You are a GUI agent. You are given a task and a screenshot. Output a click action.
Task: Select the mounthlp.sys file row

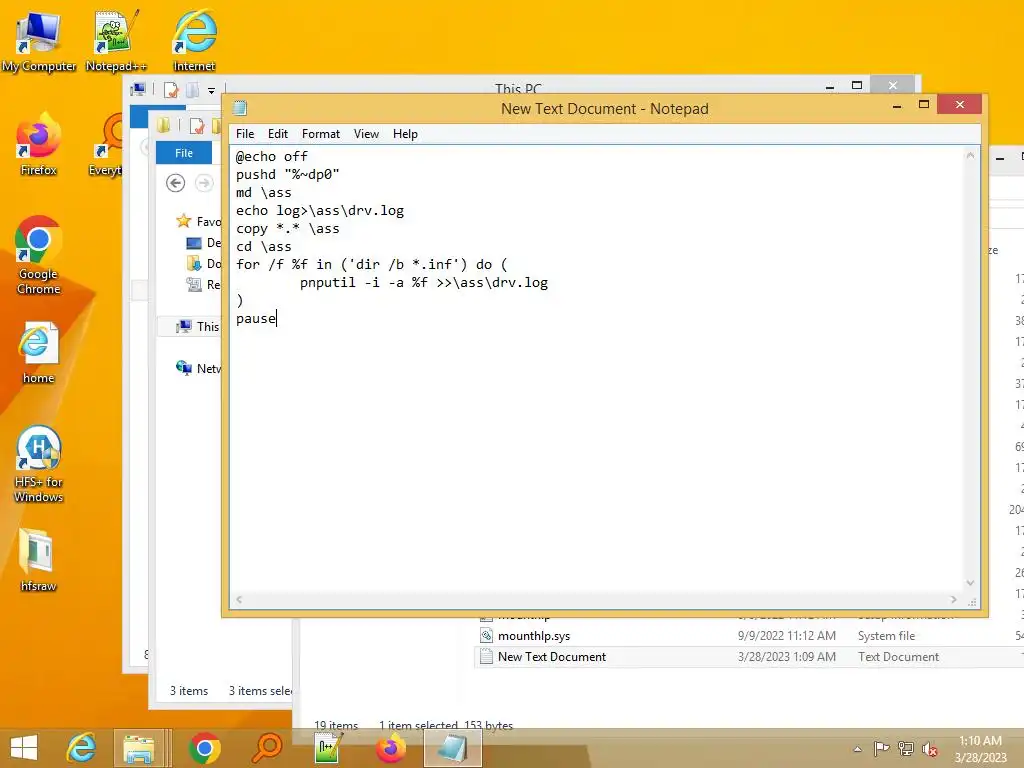coord(748,635)
